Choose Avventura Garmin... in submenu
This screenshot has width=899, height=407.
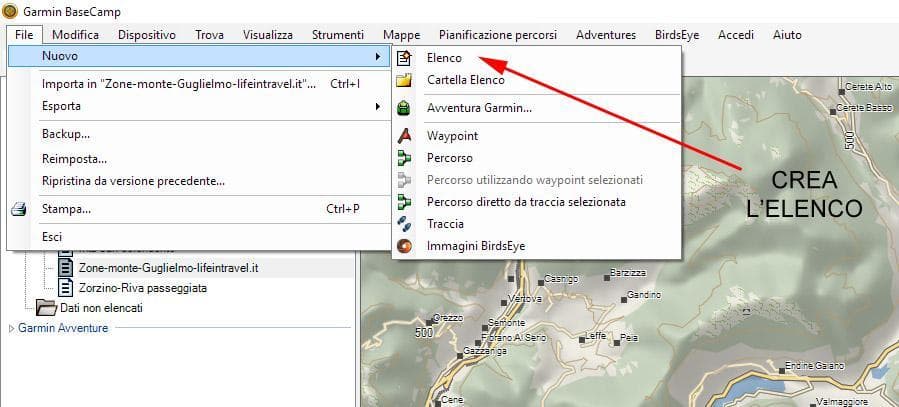(537, 108)
